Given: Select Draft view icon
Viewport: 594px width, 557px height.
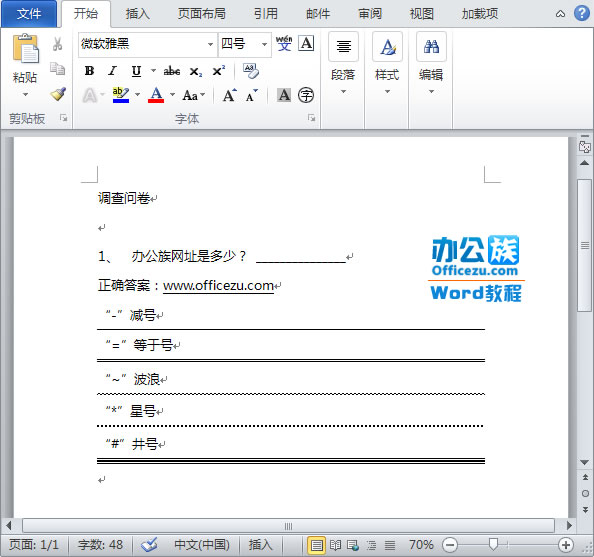Looking at the screenshot, I should click(390, 546).
